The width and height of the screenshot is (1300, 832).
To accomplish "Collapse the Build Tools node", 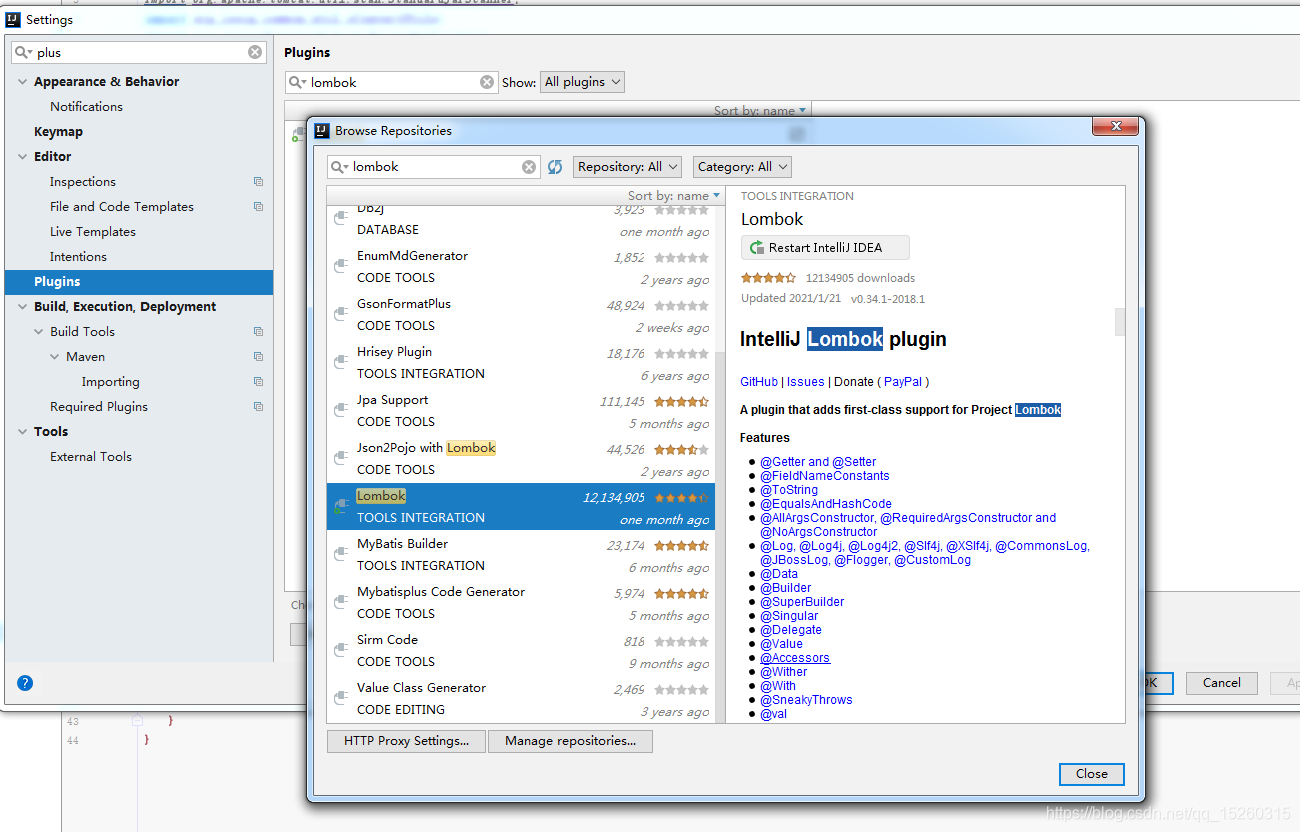I will click(39, 332).
